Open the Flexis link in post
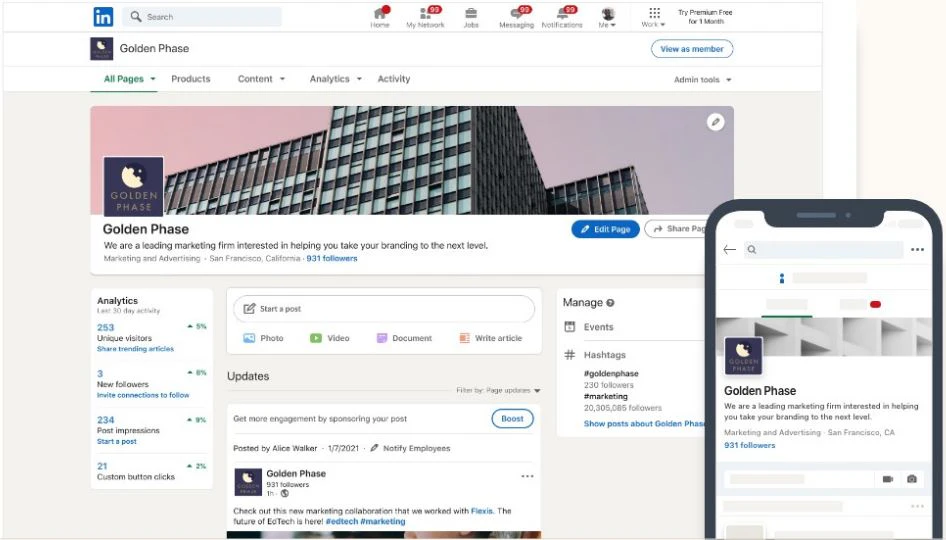 point(482,511)
